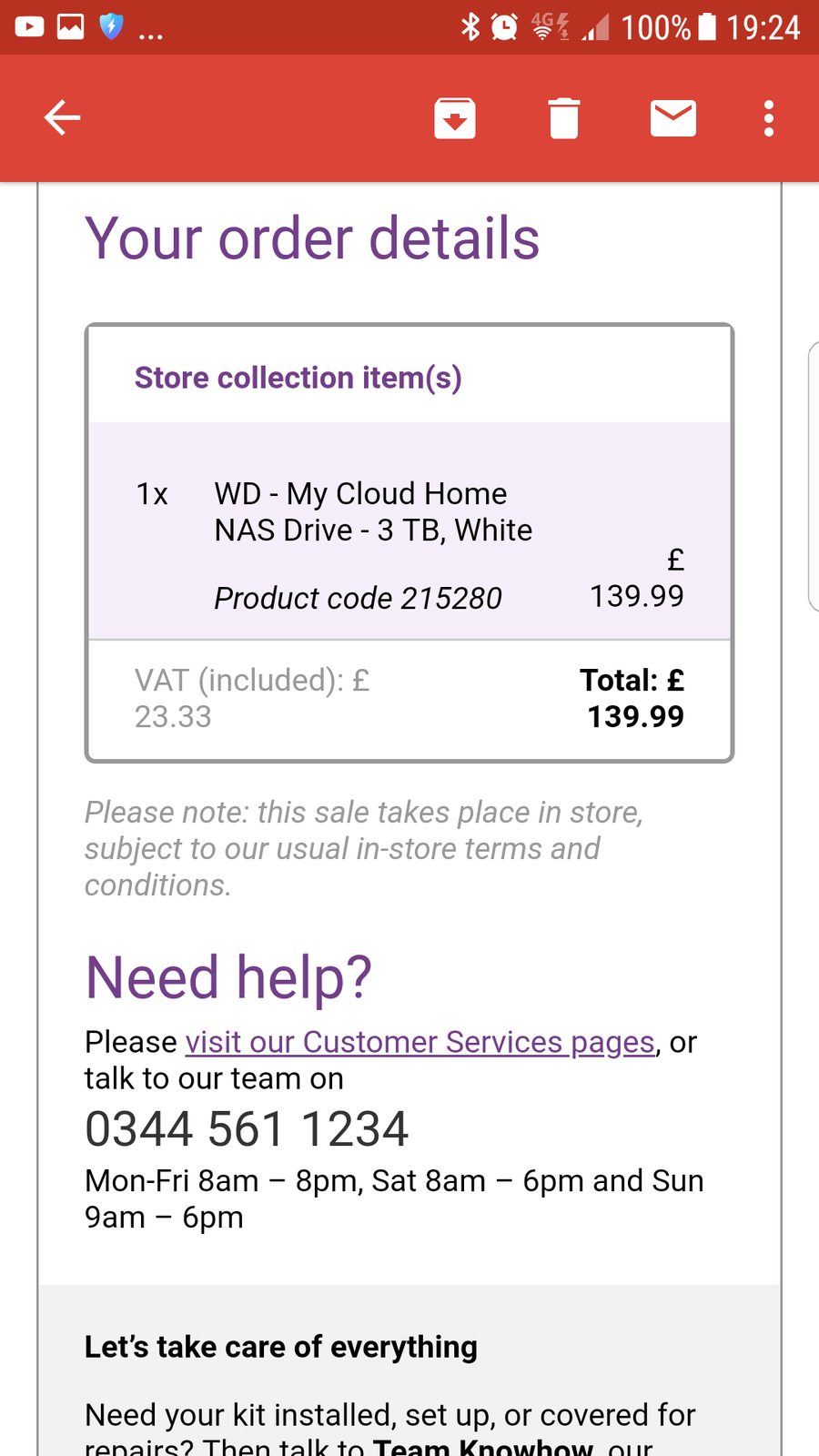
Task: Tap the shield notification icon
Action: [111, 27]
